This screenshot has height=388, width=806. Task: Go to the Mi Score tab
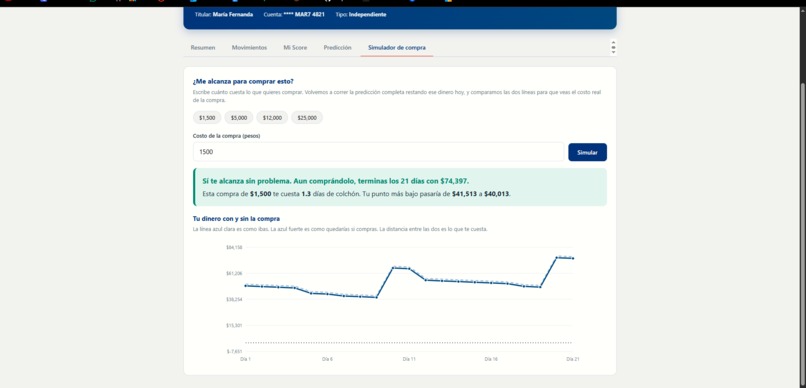(295, 48)
